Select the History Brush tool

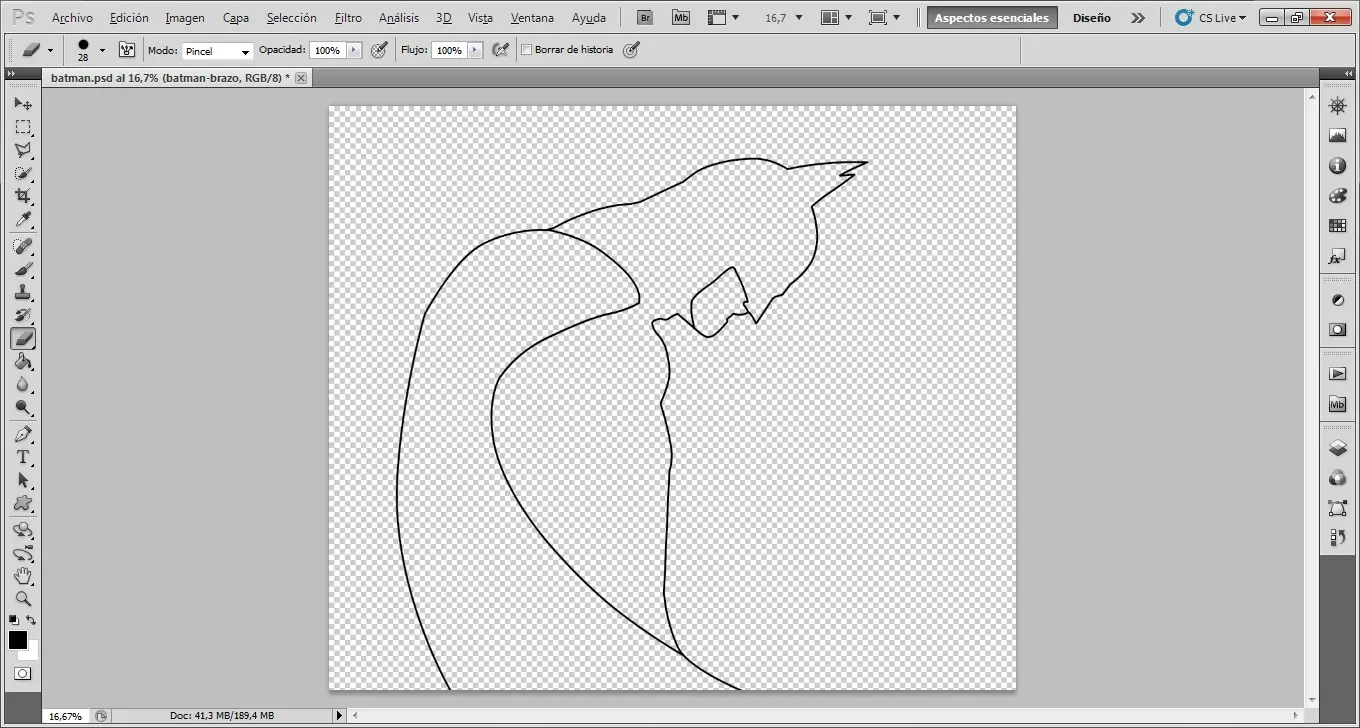(23, 315)
